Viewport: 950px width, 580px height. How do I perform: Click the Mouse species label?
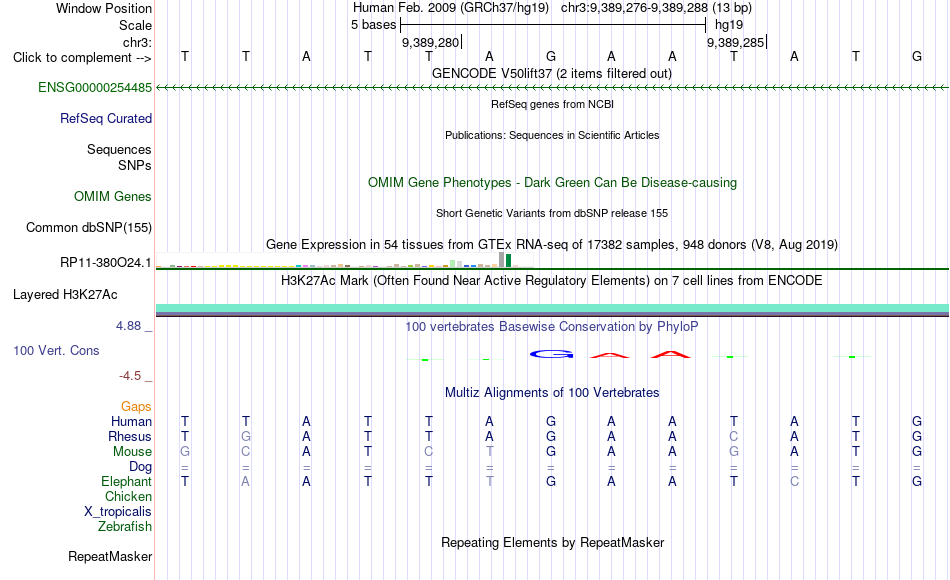tap(132, 452)
